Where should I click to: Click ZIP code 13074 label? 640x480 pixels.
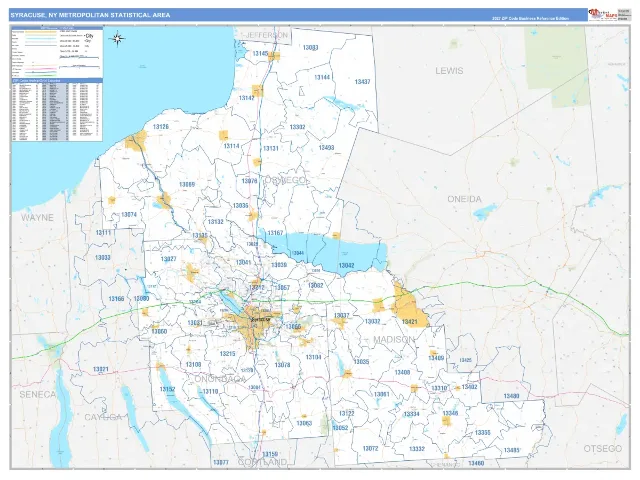click(x=129, y=215)
